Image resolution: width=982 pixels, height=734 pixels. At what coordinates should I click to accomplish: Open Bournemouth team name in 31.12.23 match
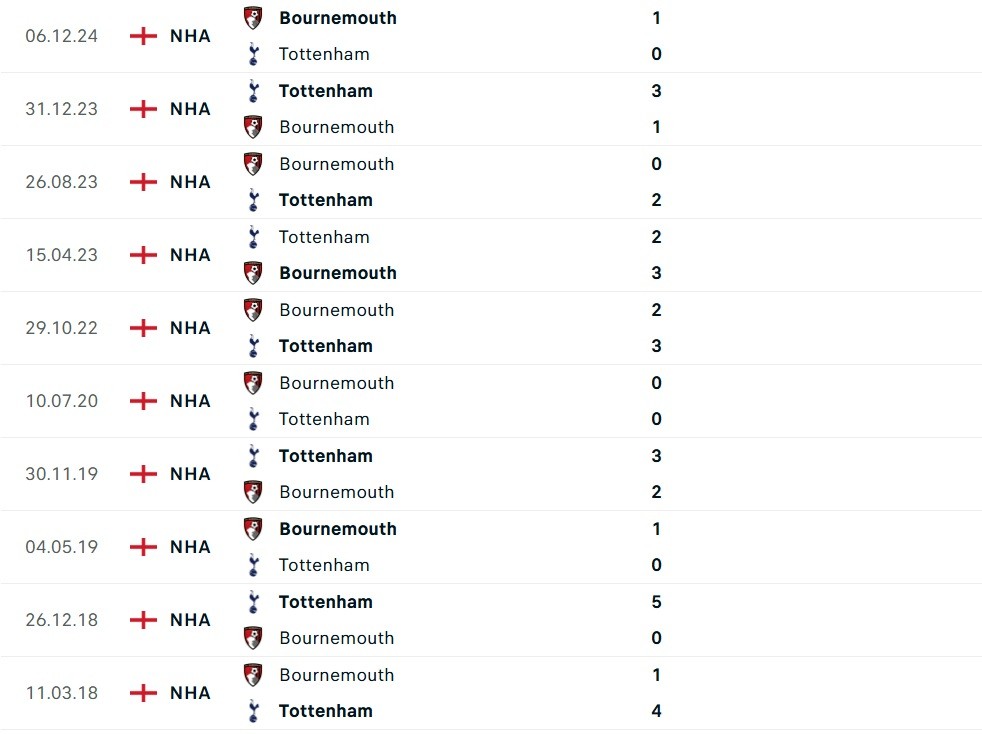pyautogui.click(x=337, y=127)
